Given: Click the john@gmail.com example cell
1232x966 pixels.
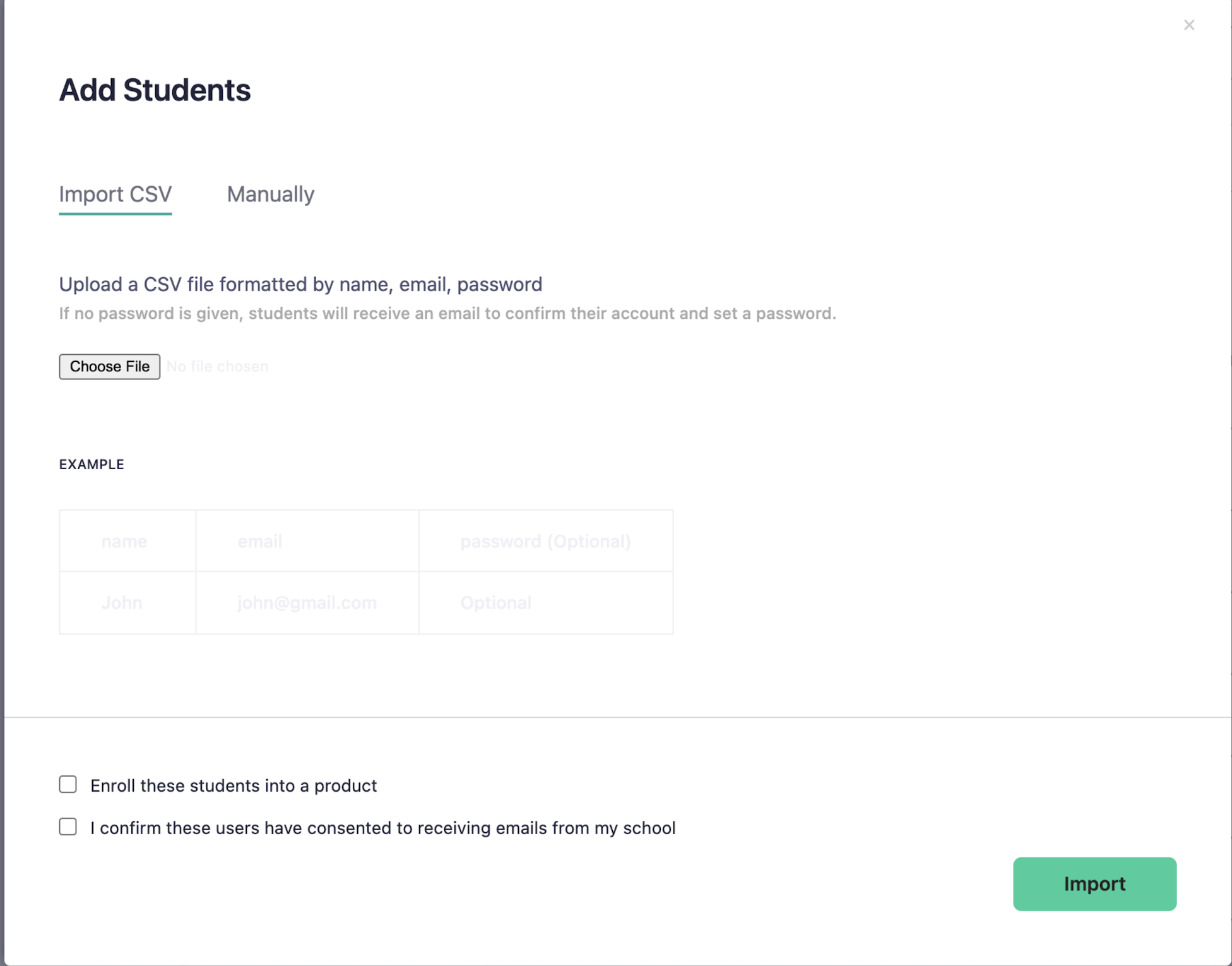Looking at the screenshot, I should coord(307,603).
